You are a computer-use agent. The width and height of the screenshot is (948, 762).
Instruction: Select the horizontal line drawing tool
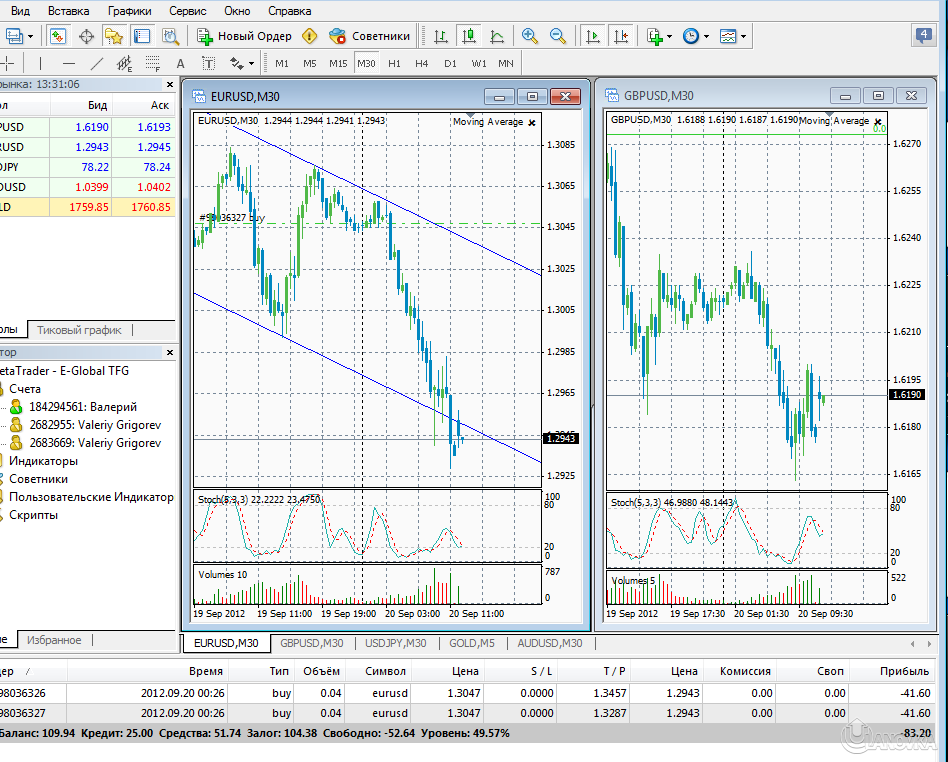coord(68,63)
